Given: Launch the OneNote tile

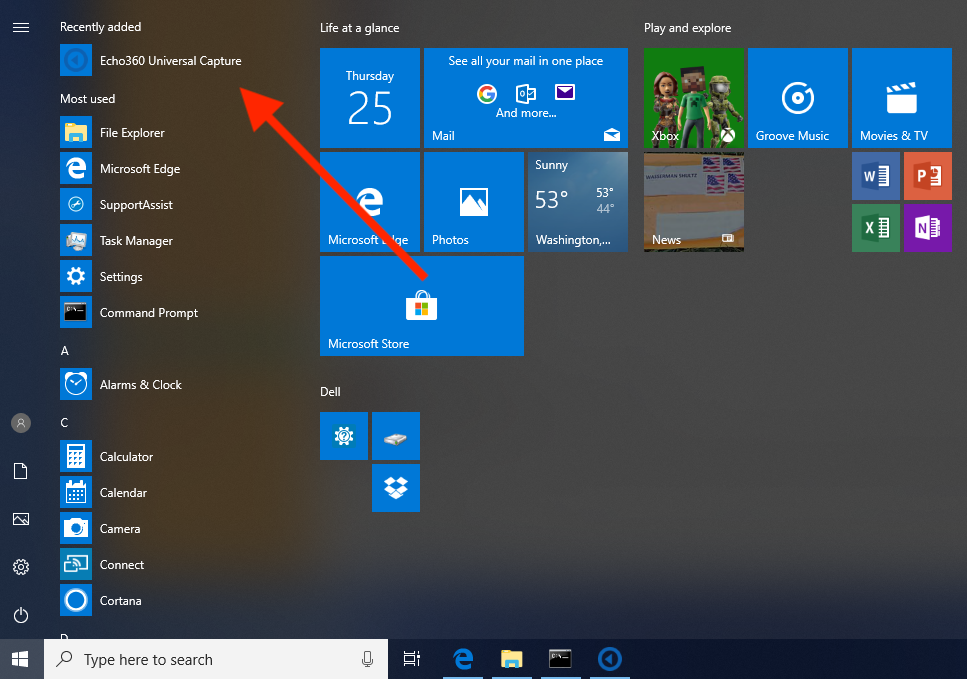Looking at the screenshot, I should 928,229.
